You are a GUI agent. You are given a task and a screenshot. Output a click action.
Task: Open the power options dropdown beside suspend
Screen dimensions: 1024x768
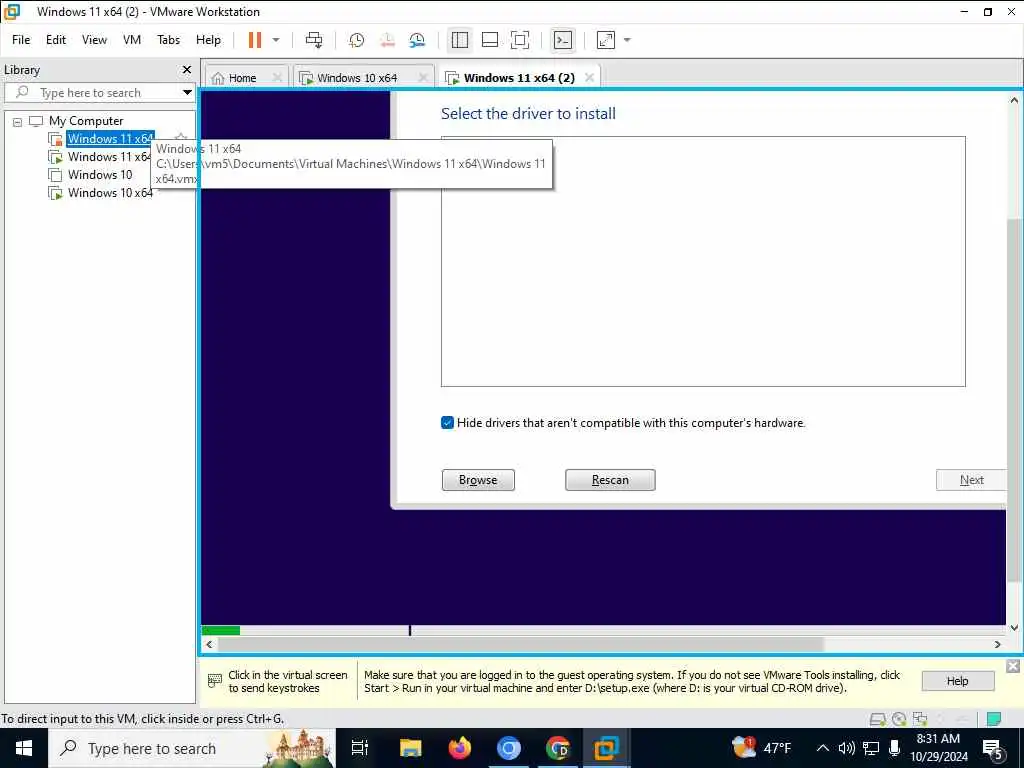coord(276,40)
